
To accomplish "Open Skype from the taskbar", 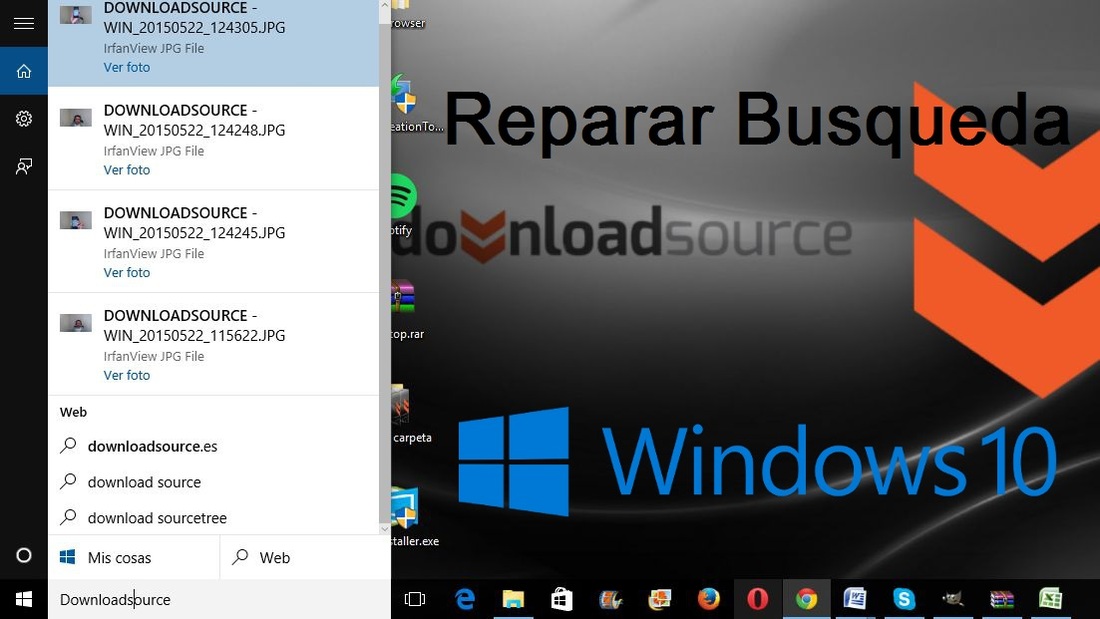I will coord(904,599).
